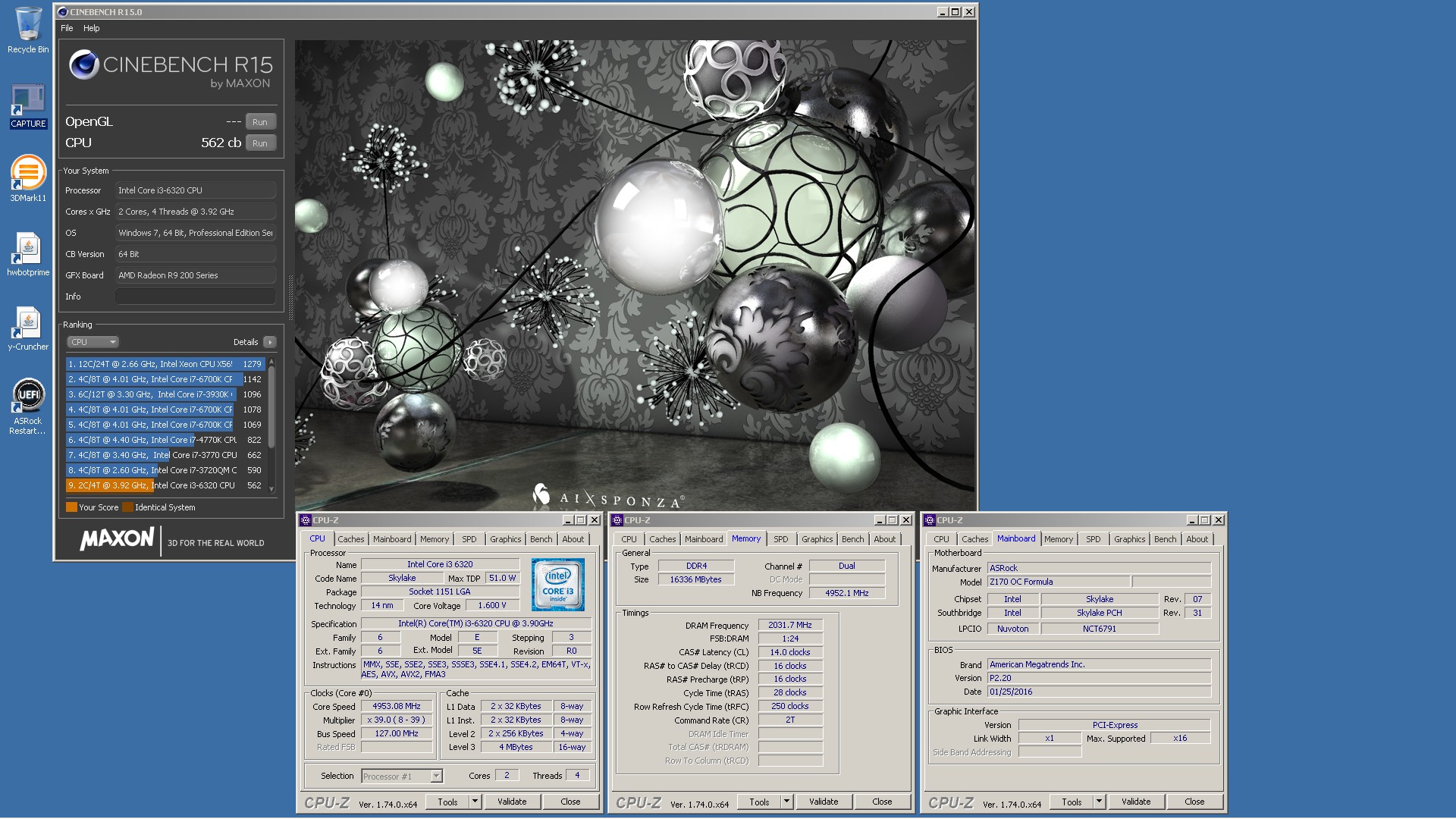Viewport: 1456px width, 819px height.
Task: Select the 3DMark11 desktop shortcut
Action: [x=28, y=178]
